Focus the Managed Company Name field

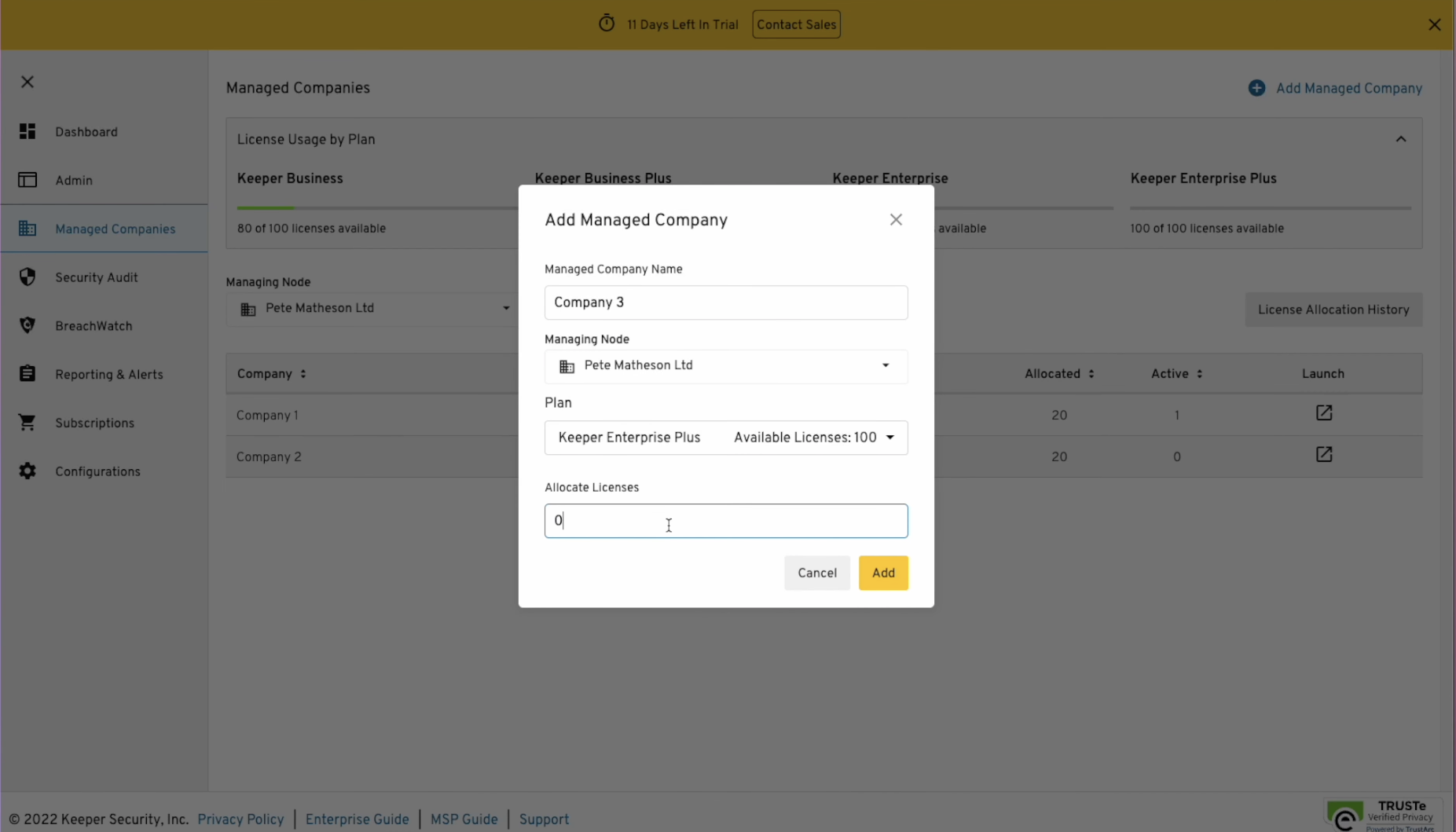(726, 302)
